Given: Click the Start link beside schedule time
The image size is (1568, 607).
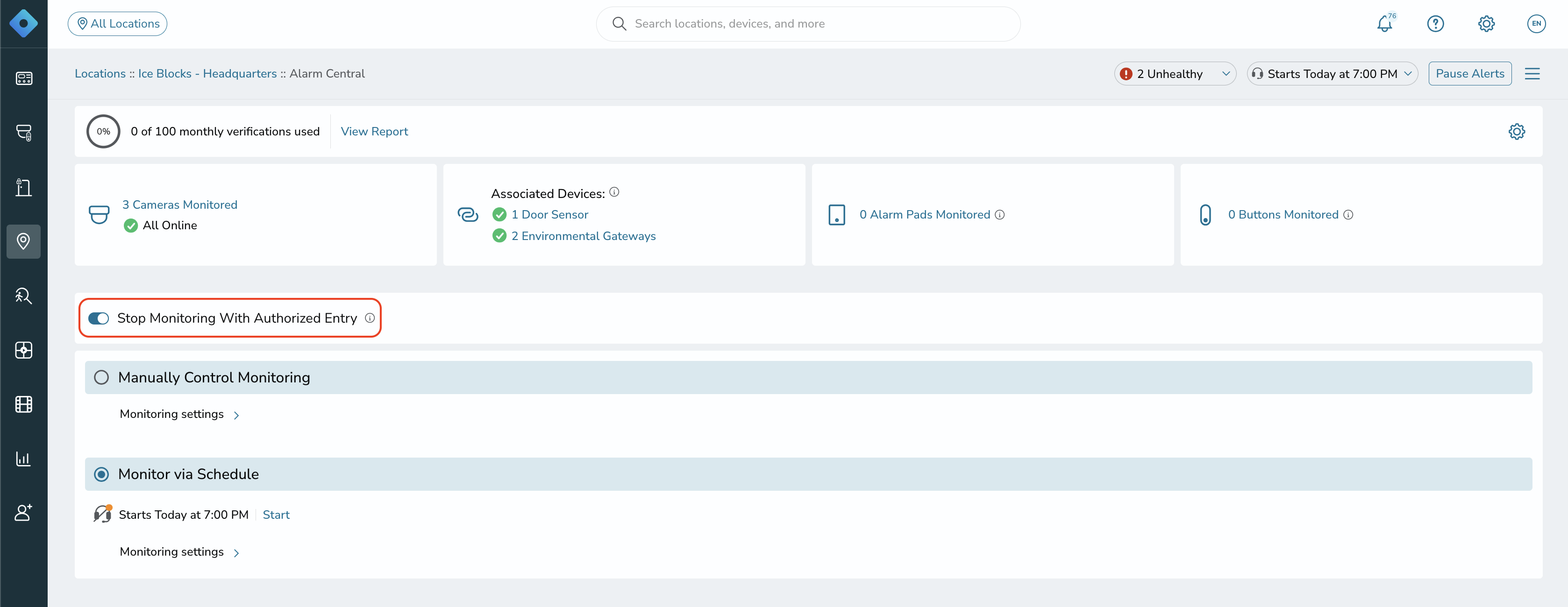Looking at the screenshot, I should click(x=276, y=515).
